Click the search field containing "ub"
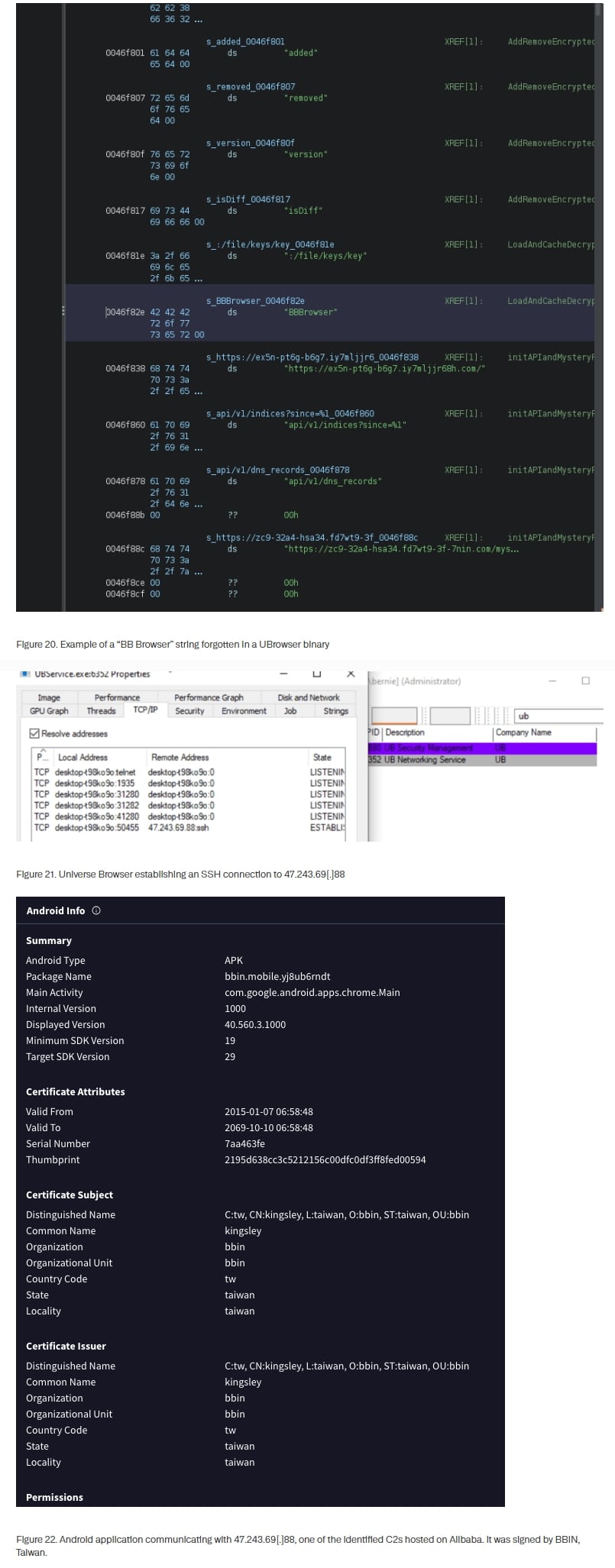Viewport: 615px width, 1568px height. [x=558, y=716]
